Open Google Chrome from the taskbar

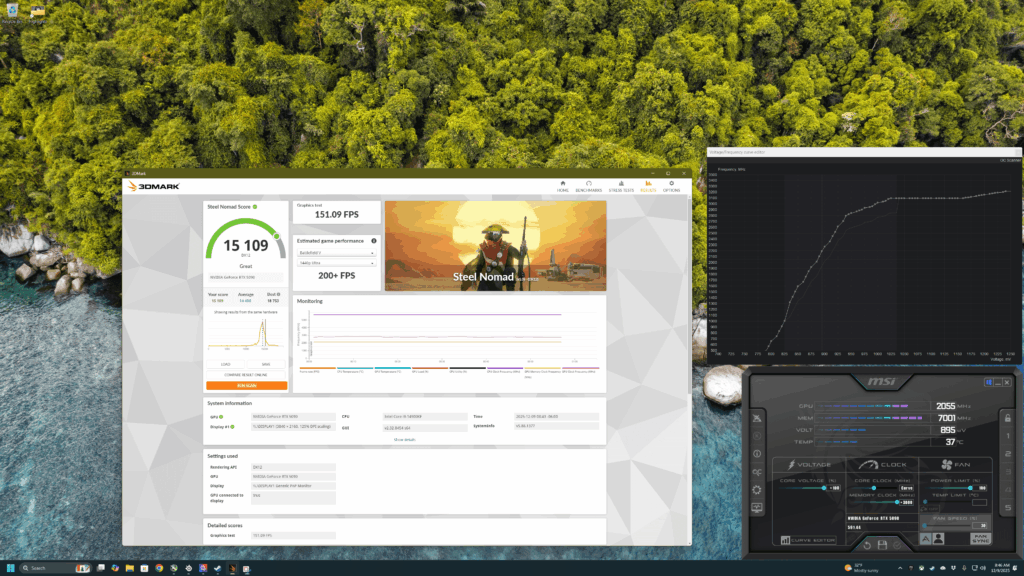tap(159, 568)
